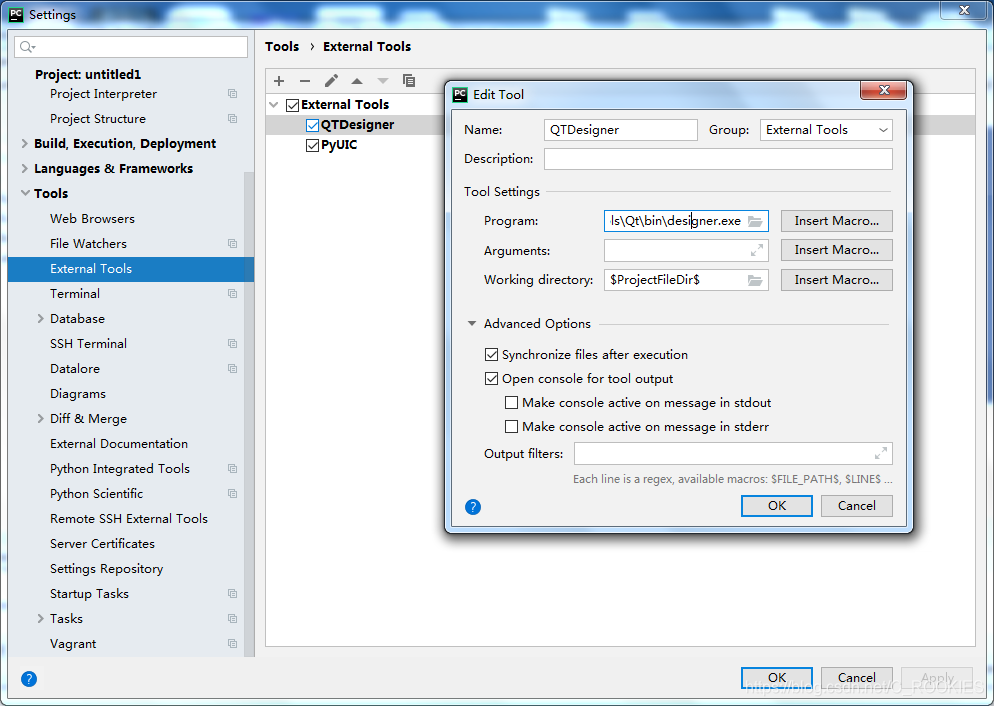Click project-level icon beside Project Interpreter
Viewport: 994px width, 706px height.
pos(233,94)
